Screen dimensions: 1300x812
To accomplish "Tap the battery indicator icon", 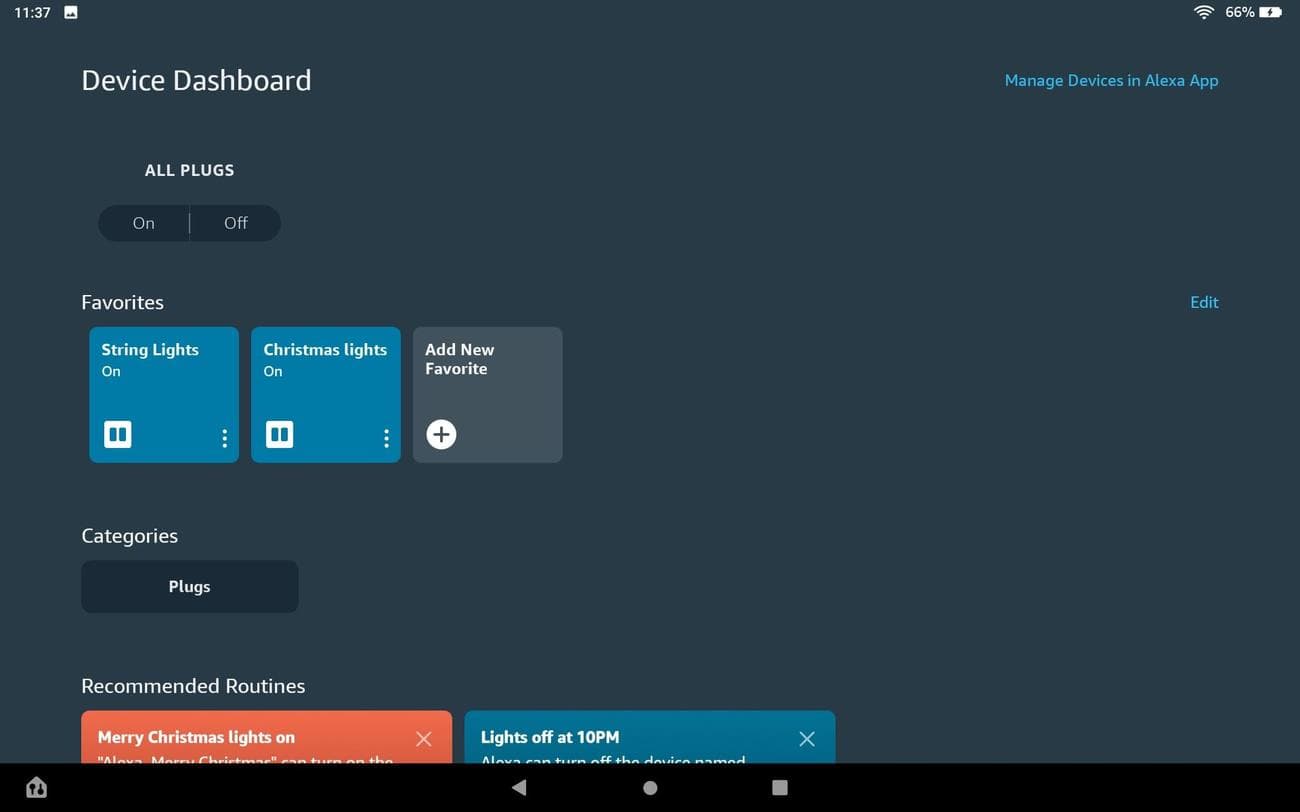I will click(x=1269, y=13).
